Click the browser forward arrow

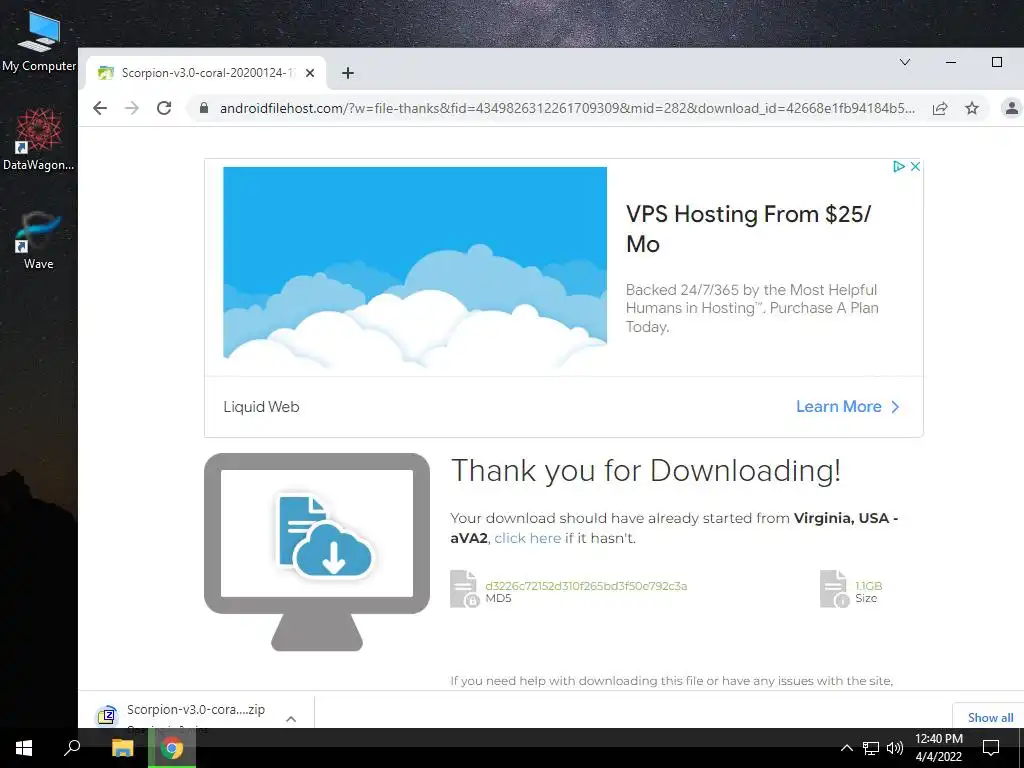click(x=132, y=108)
